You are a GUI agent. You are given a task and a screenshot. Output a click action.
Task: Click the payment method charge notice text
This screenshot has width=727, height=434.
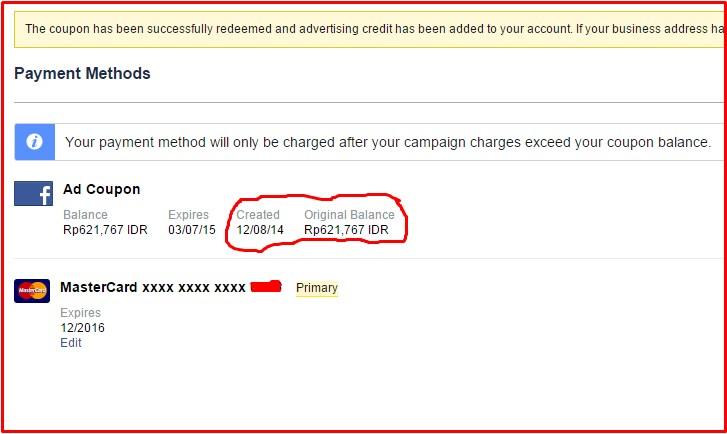click(388, 142)
